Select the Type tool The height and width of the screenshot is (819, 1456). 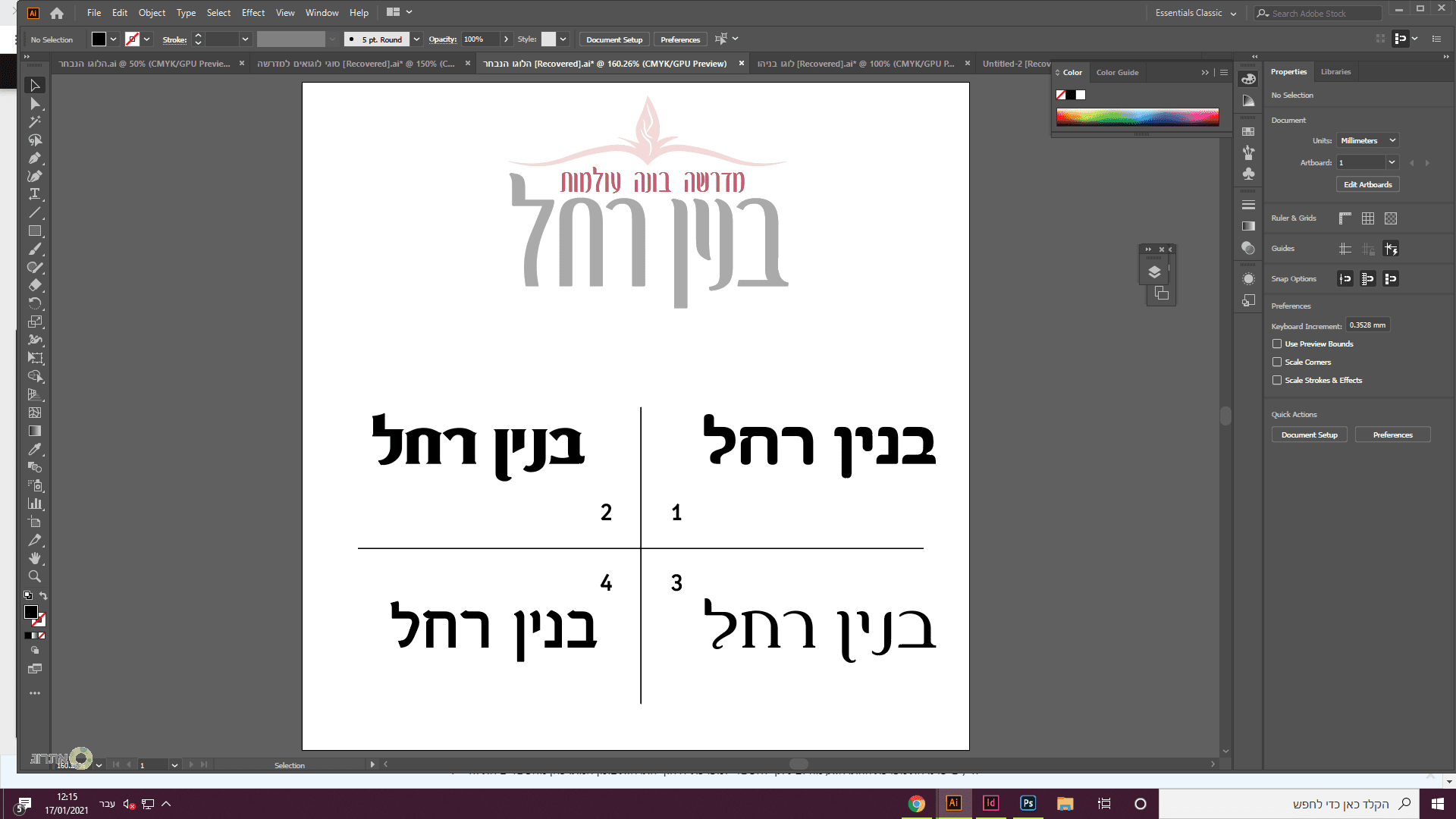point(34,194)
